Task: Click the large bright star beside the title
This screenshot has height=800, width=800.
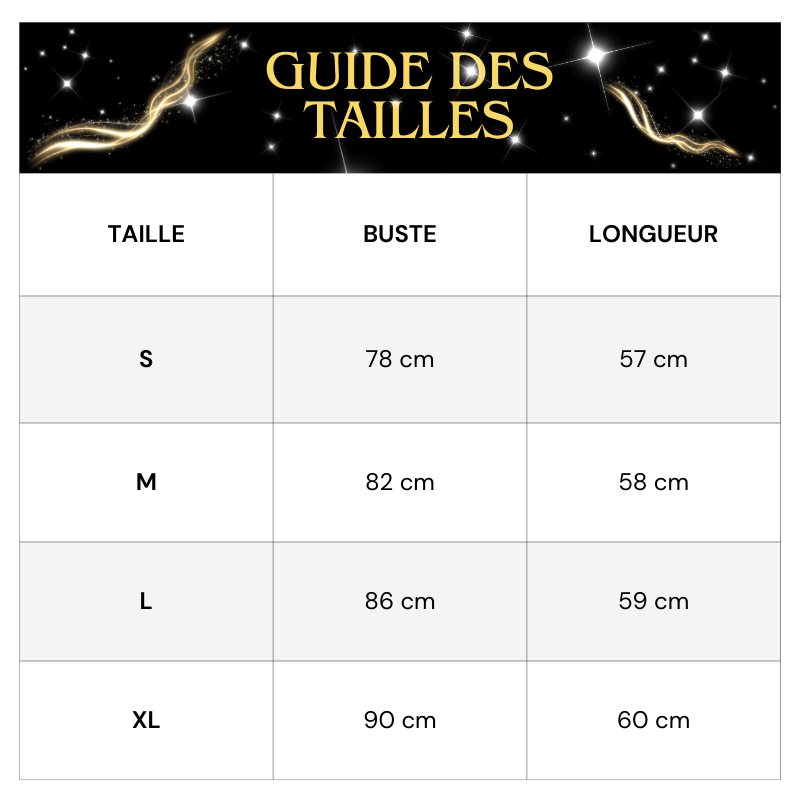Action: 597,53
